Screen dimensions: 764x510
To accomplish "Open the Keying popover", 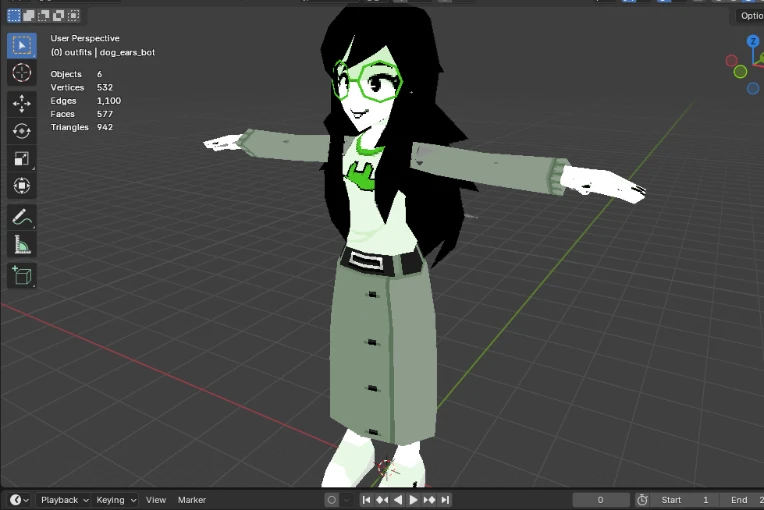I will click(115, 500).
